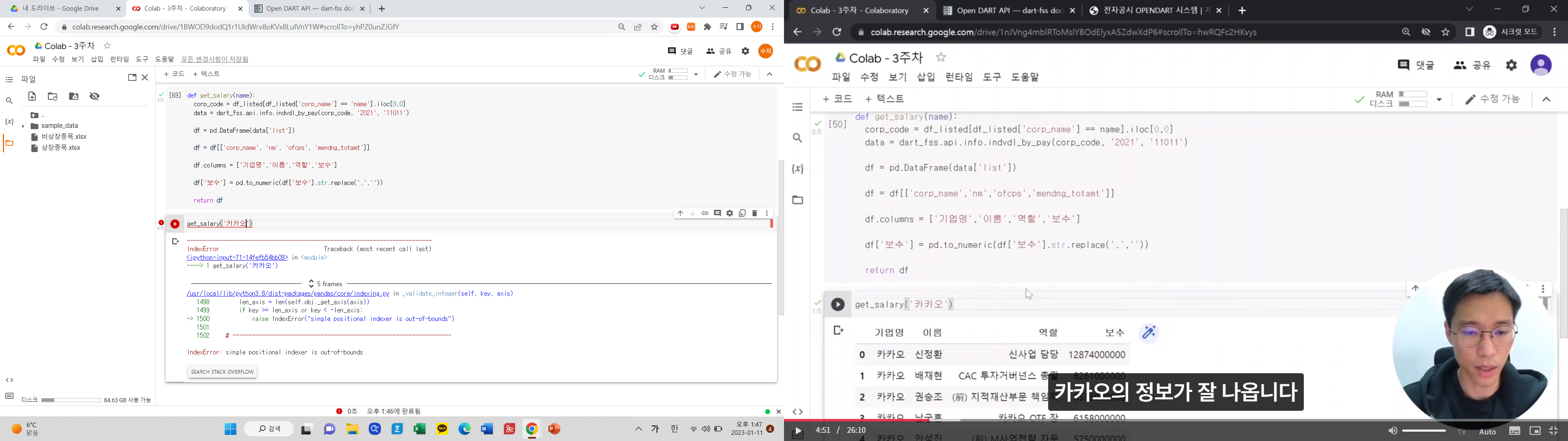Open more cell actions in the left window's cell toolbar
Image resolution: width=1568 pixels, height=441 pixels.
pyautogui.click(x=767, y=213)
